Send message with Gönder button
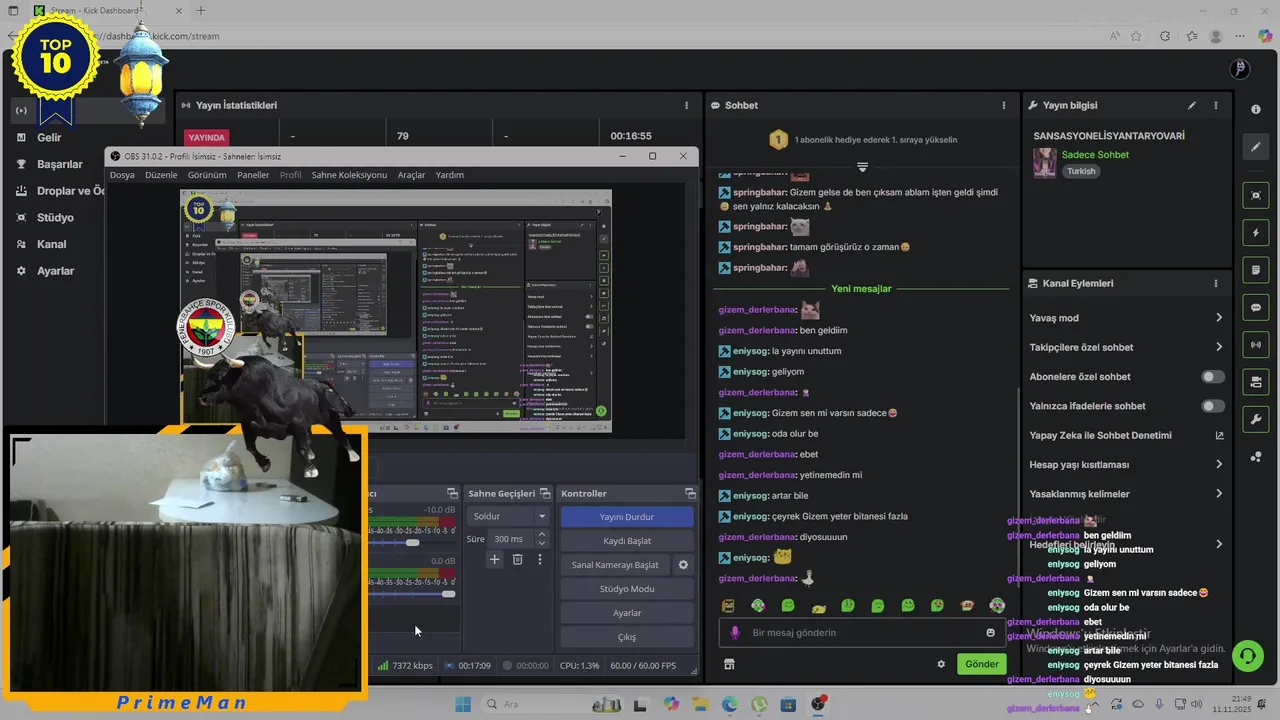Screen dimensions: 1280x720 tap(981, 664)
